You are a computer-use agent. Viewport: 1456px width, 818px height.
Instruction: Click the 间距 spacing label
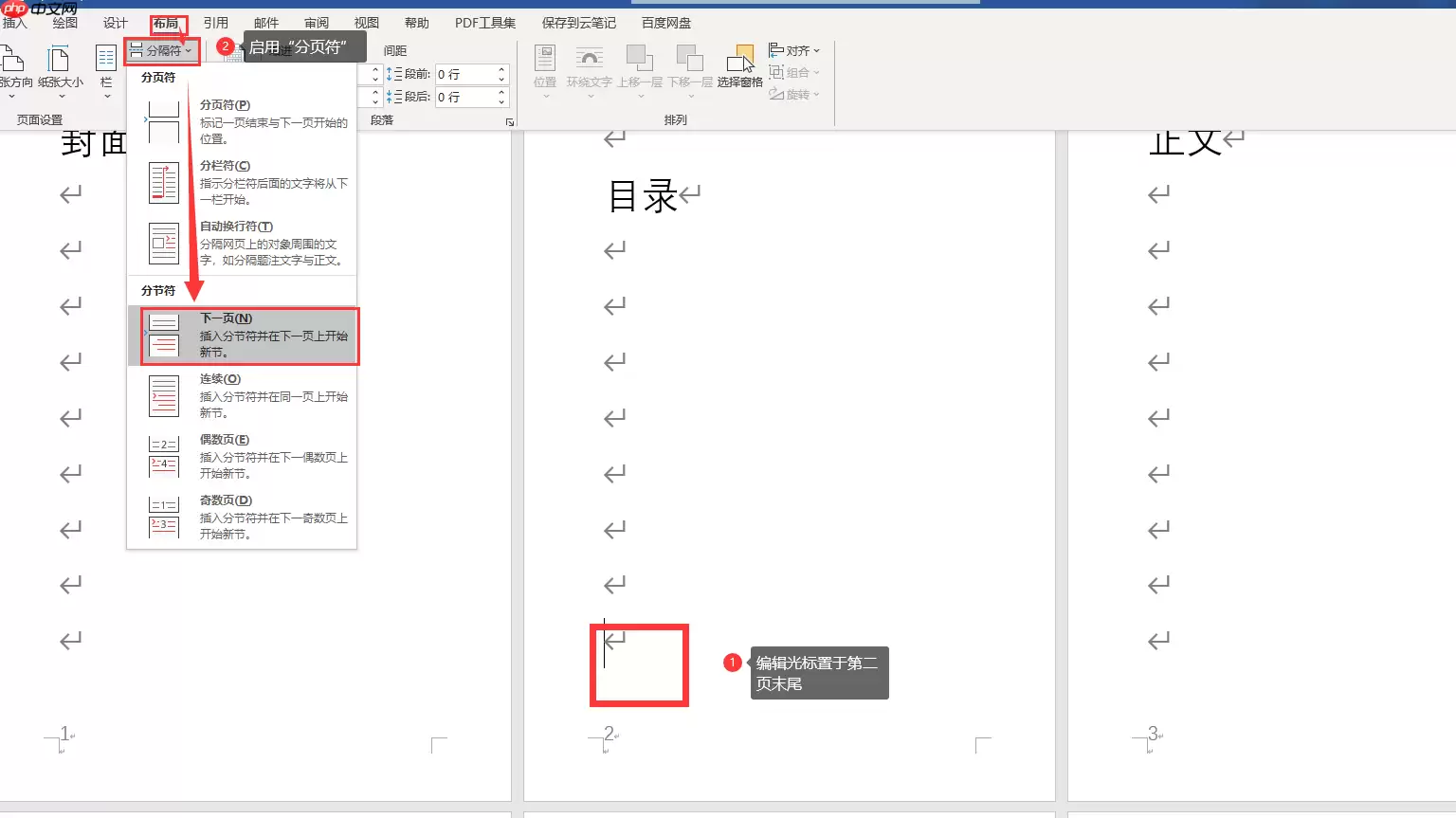[395, 50]
